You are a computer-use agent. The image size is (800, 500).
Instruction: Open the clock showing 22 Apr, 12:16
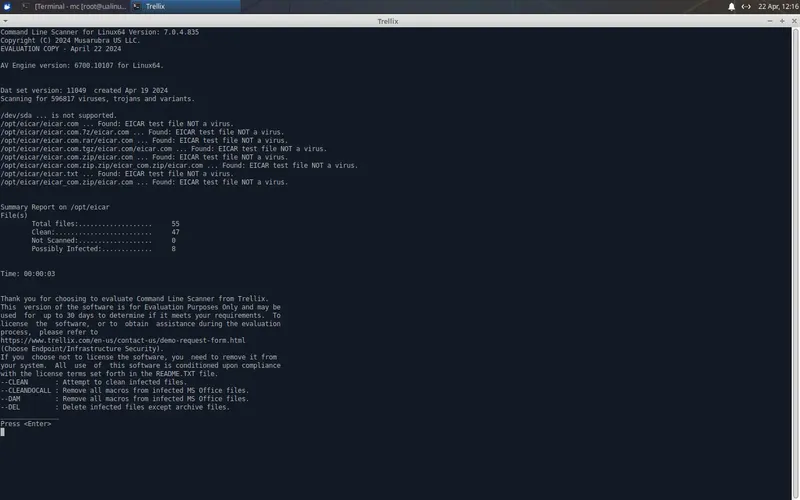[778, 7]
